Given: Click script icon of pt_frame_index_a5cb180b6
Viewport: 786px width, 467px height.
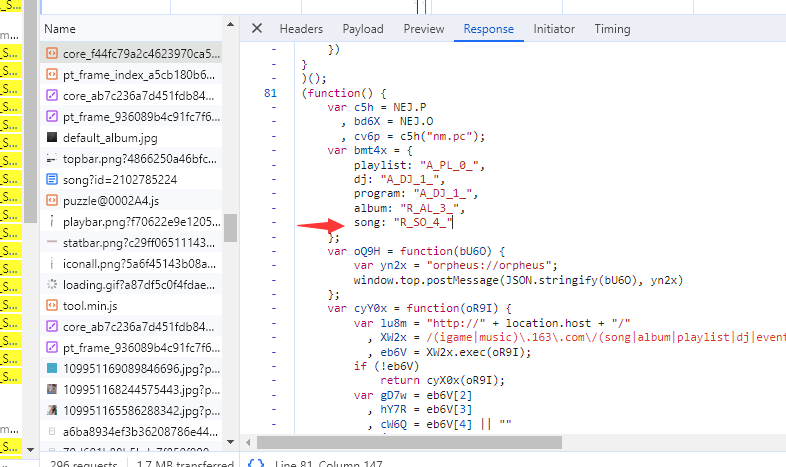Looking at the screenshot, I should (52, 74).
